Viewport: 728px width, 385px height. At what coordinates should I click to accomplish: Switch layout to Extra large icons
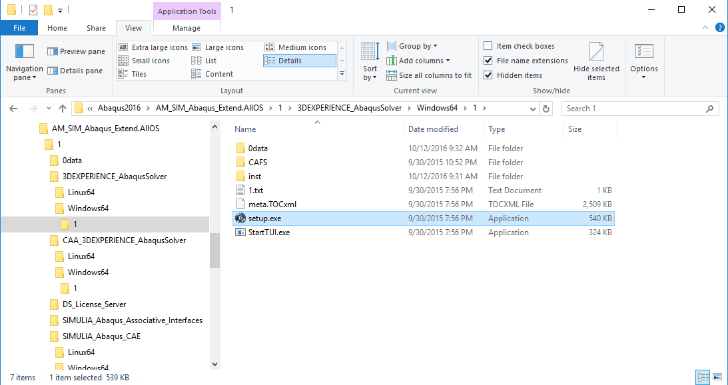[153, 47]
